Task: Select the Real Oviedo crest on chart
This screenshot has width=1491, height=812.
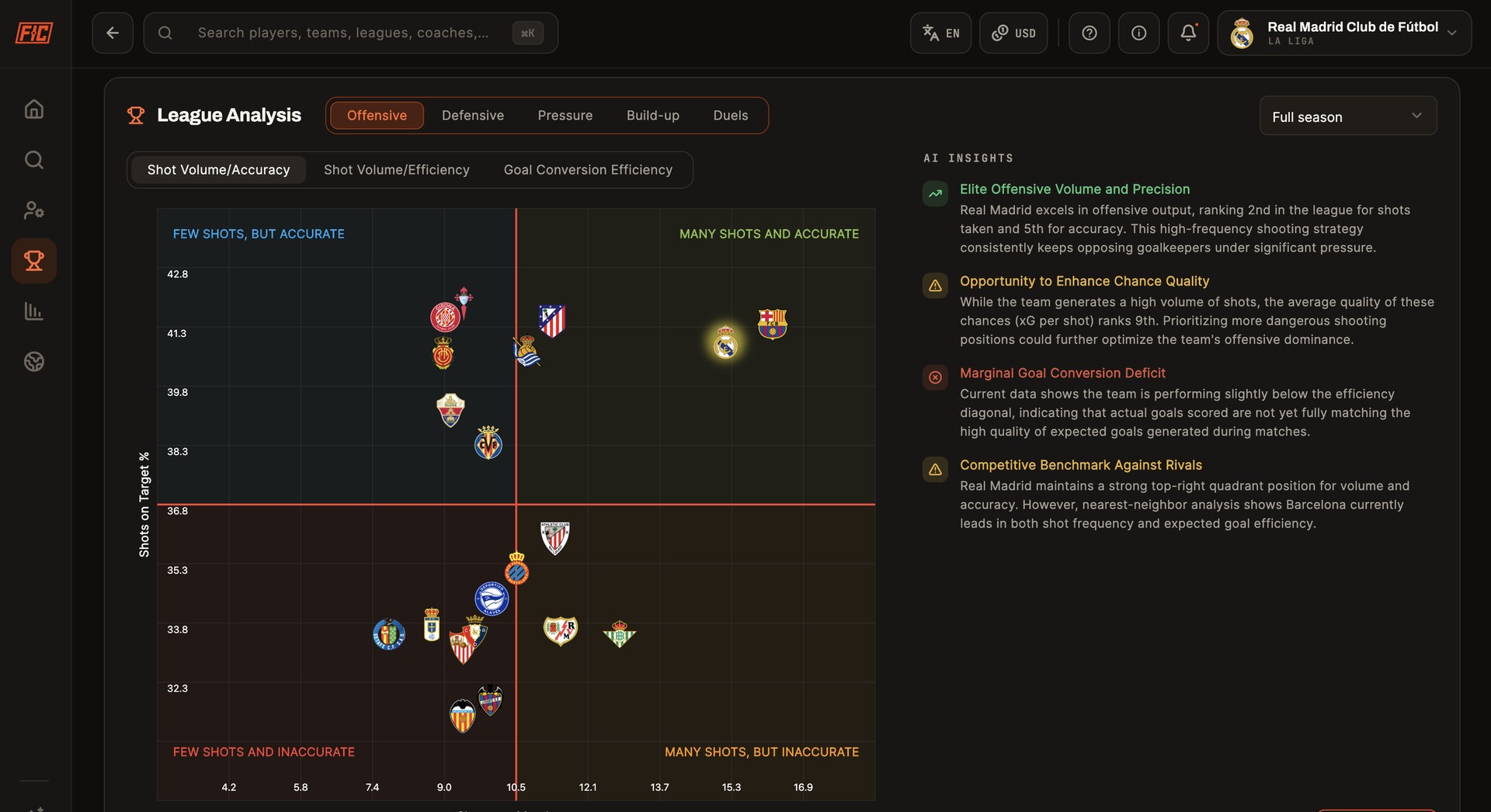Action: 432,625
